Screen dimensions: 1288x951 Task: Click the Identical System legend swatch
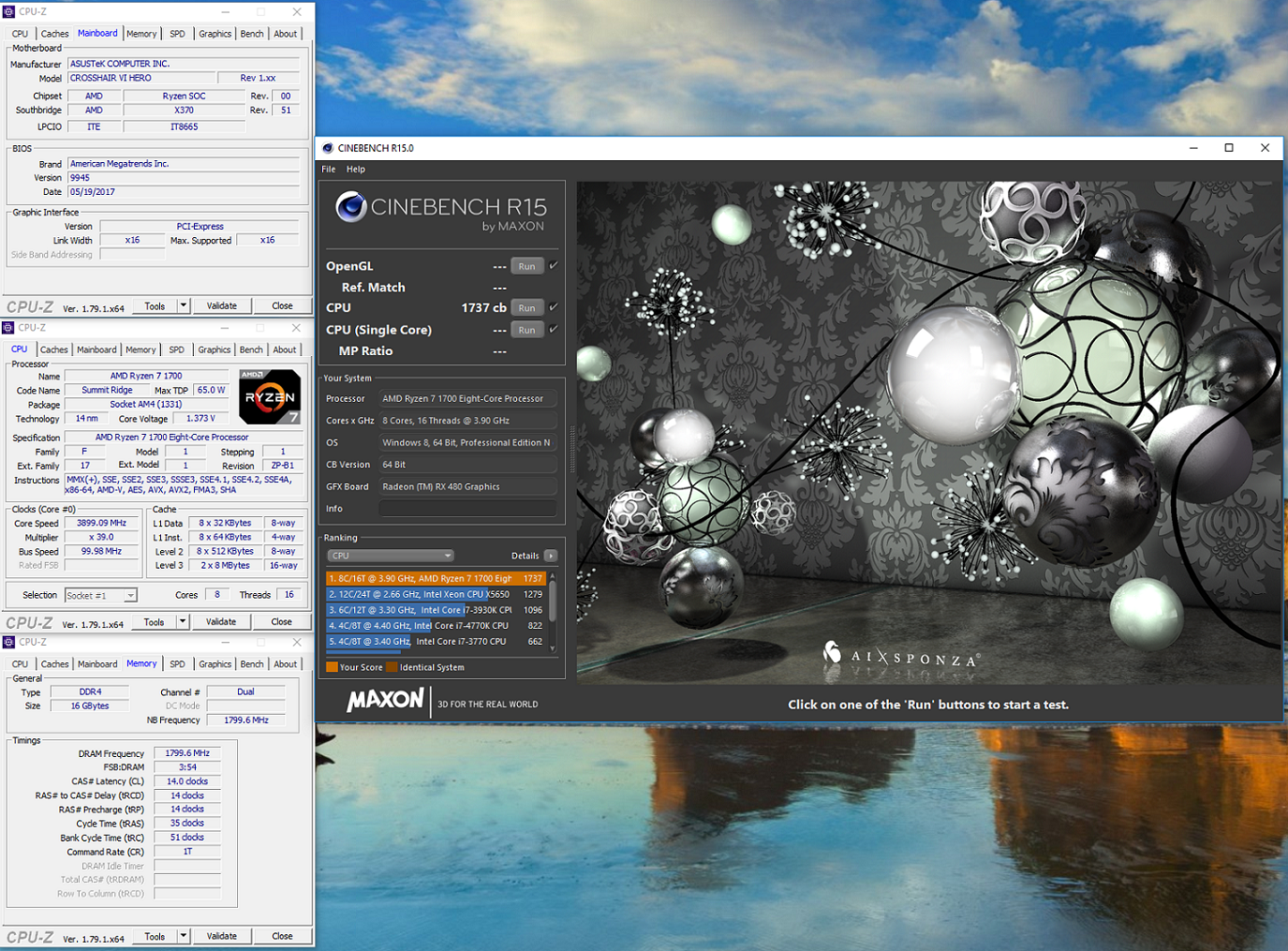[392, 667]
